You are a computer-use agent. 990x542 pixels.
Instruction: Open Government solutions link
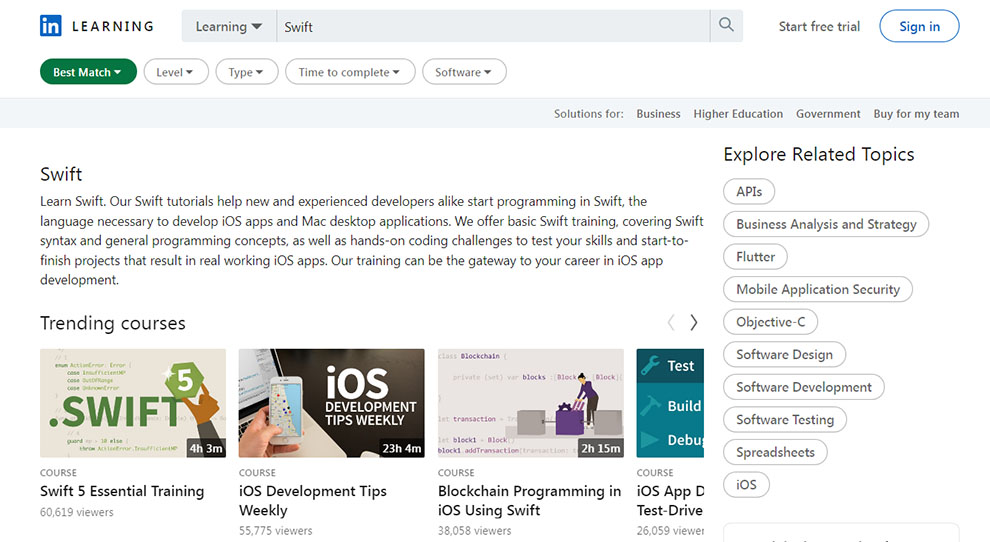(x=828, y=114)
